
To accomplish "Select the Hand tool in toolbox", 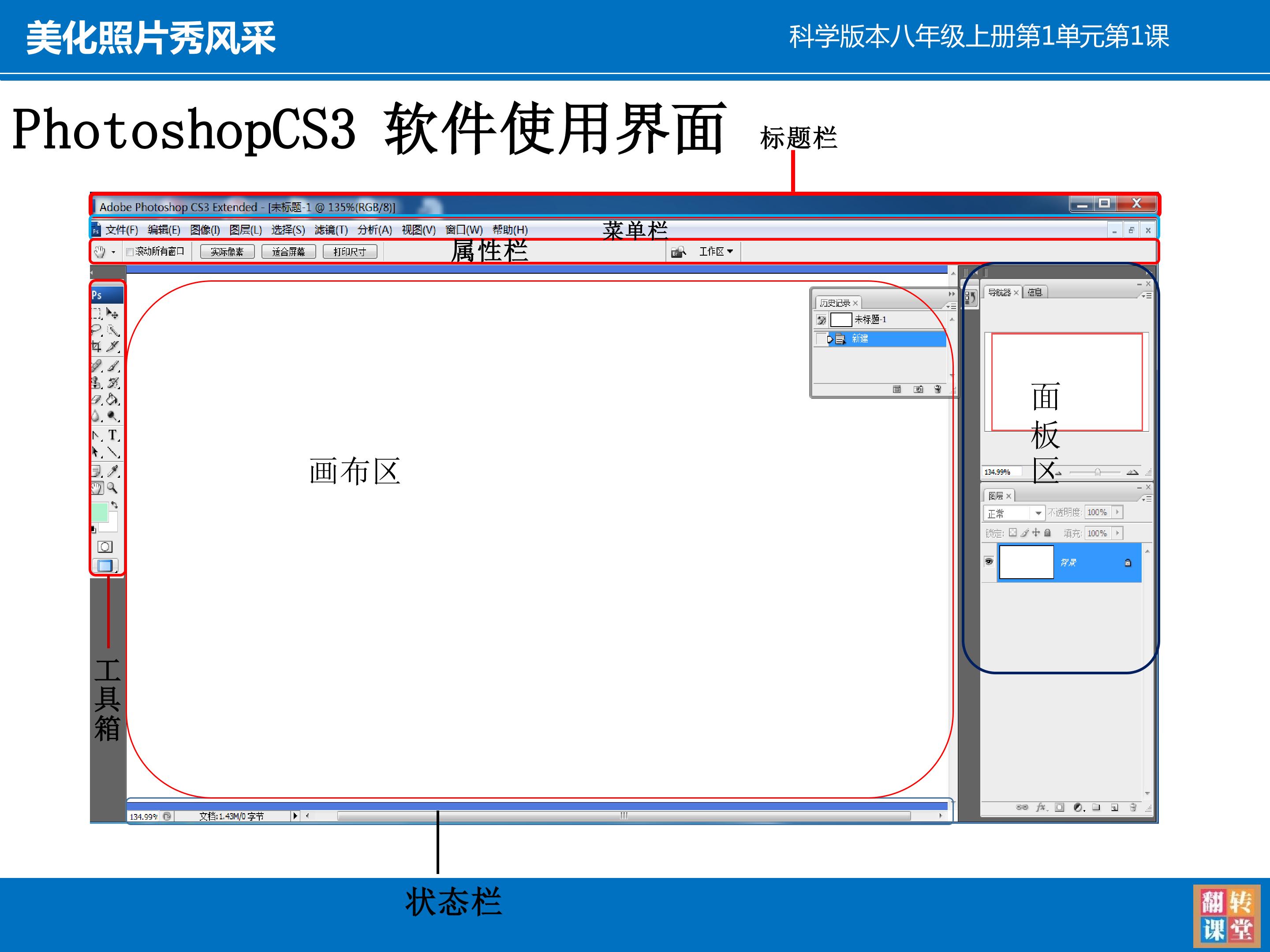I will (97, 488).
